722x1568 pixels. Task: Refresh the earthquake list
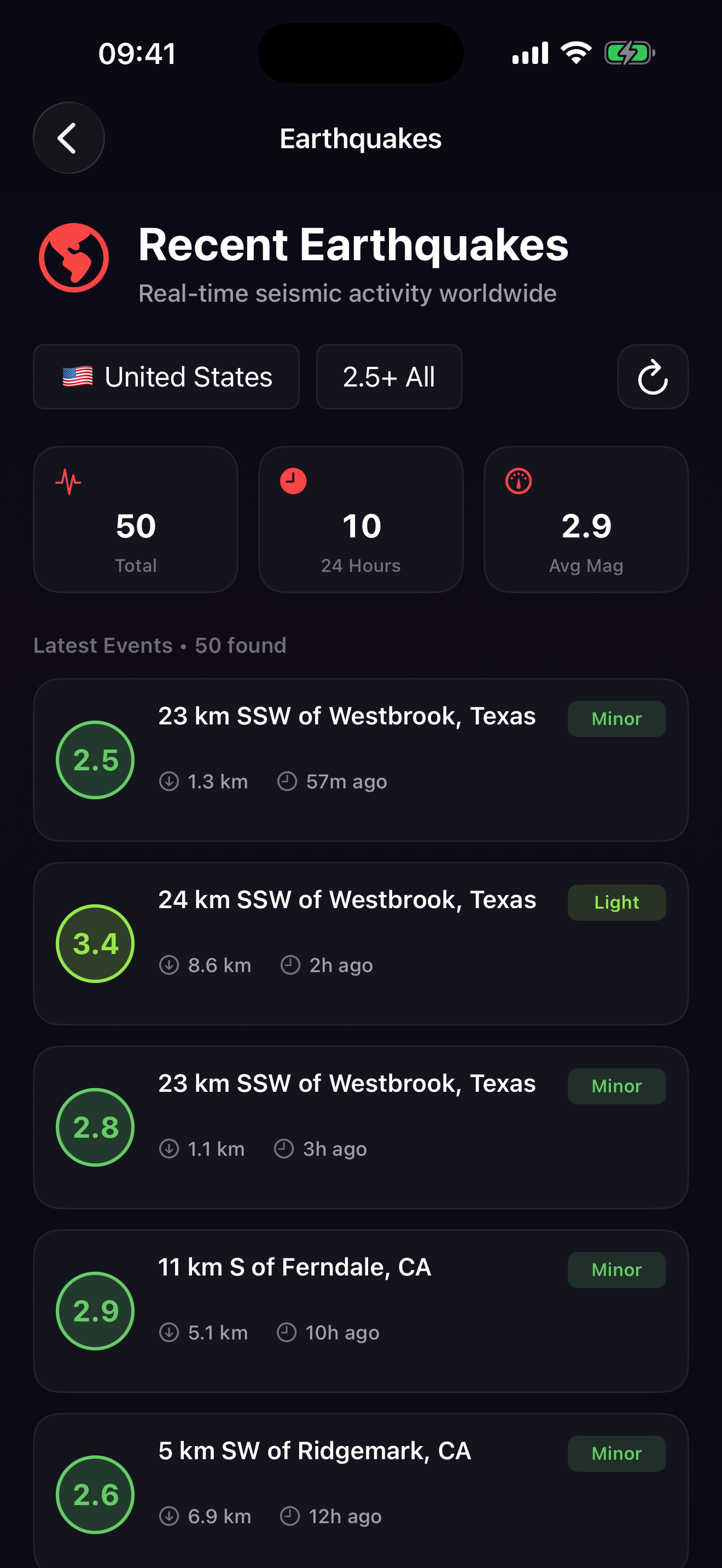coord(652,377)
